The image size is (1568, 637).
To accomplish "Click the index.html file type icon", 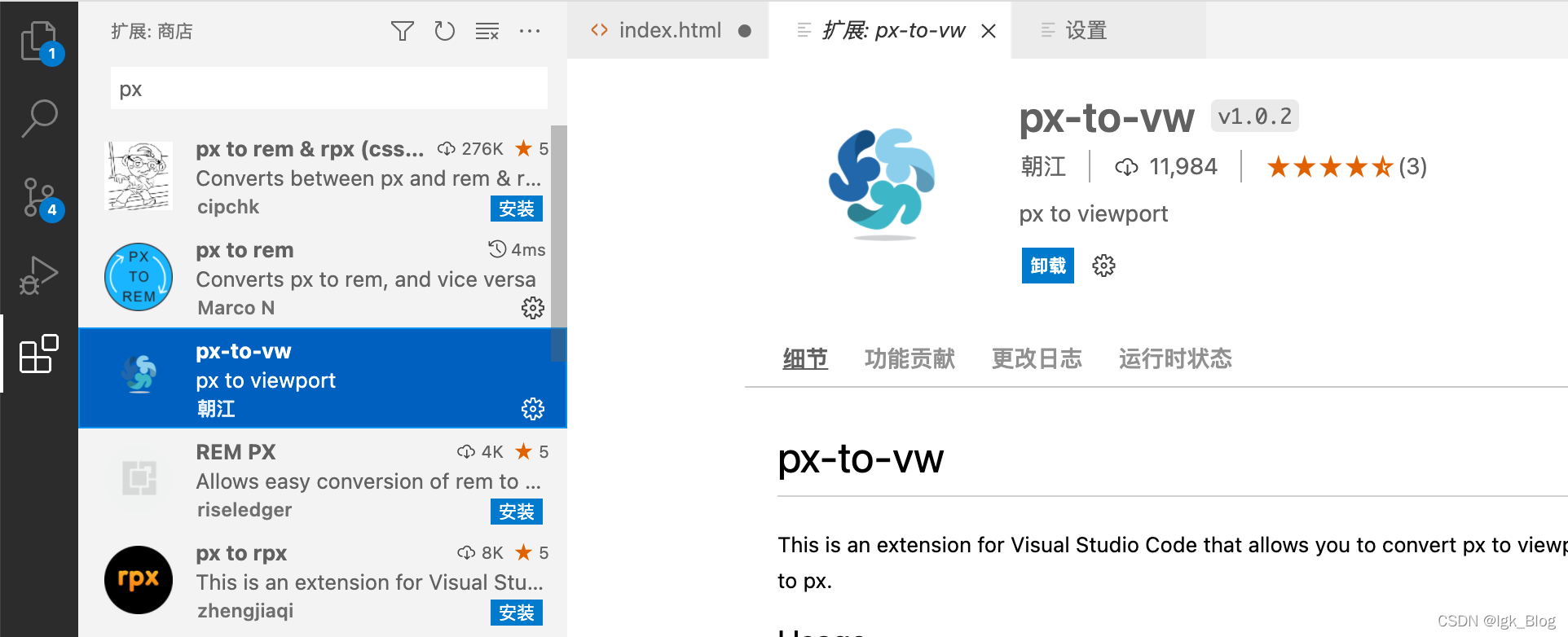I will [600, 30].
